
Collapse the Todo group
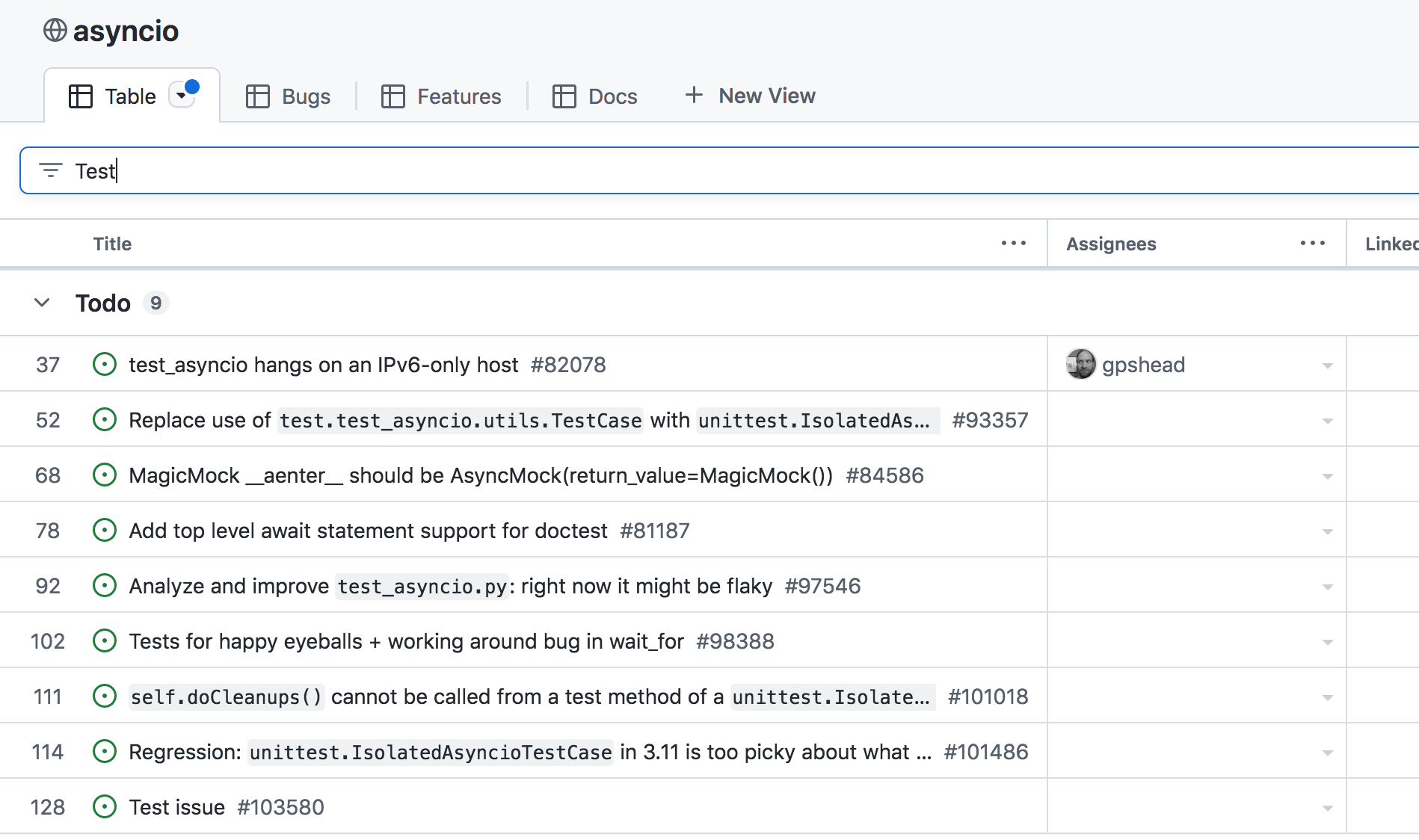pos(43,303)
